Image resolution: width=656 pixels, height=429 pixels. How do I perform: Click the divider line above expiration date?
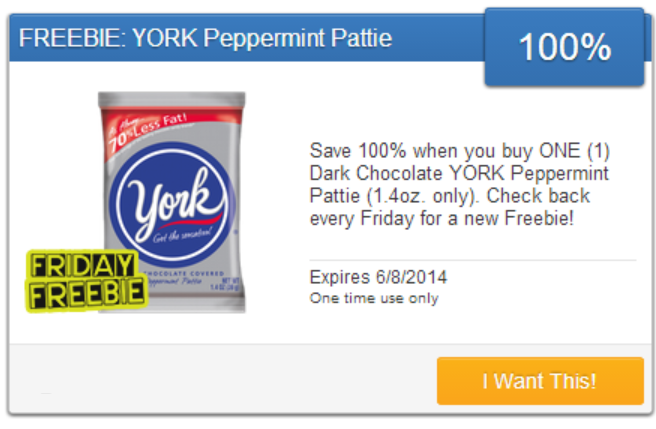coord(472,260)
